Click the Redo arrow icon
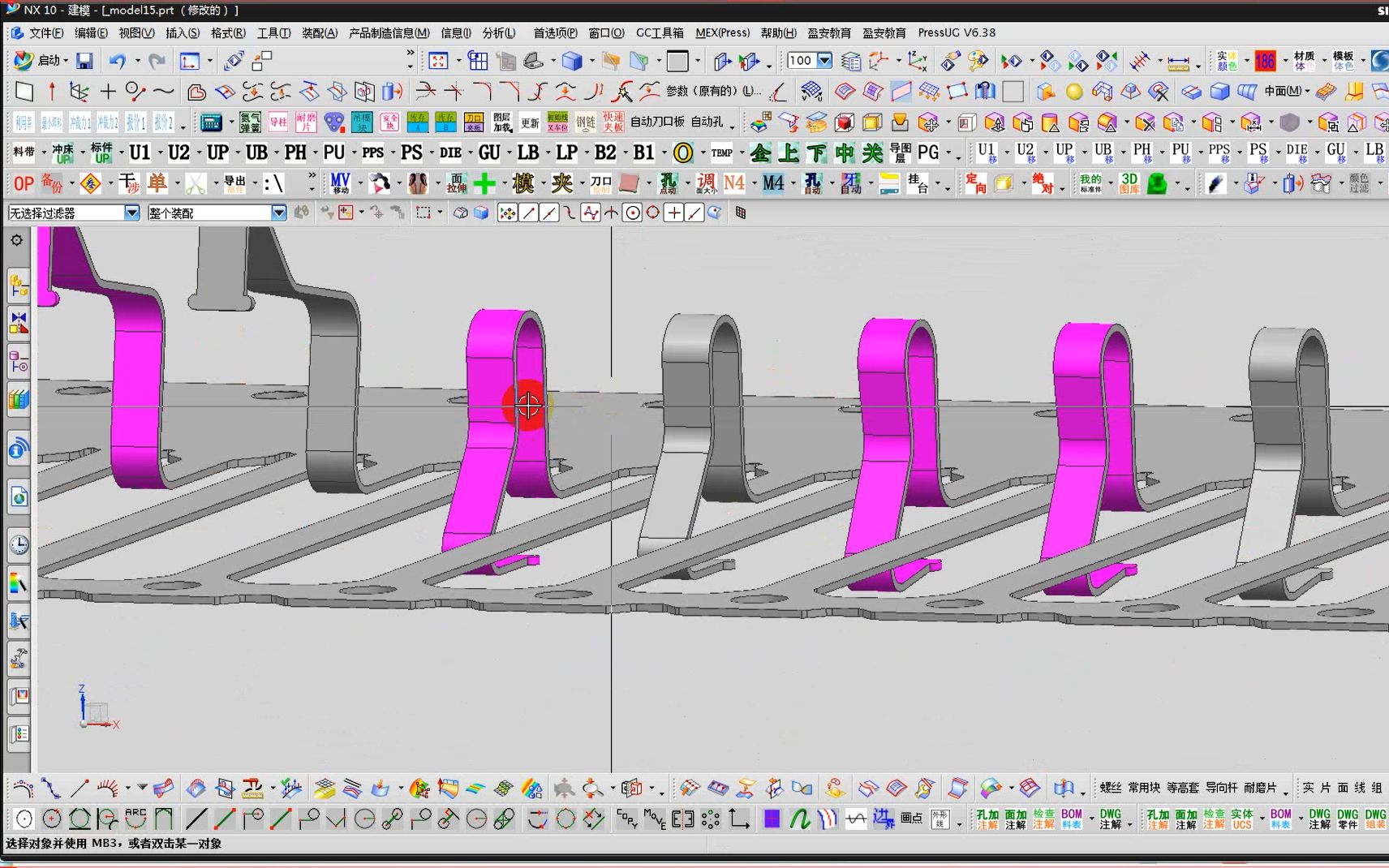1389x868 pixels. 157,61
